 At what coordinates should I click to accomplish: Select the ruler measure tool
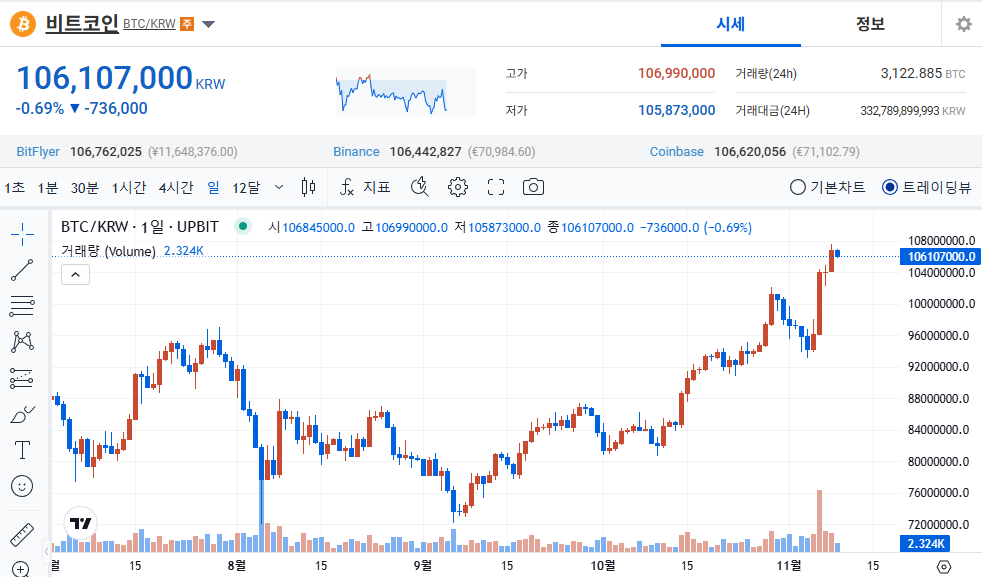coord(23,534)
